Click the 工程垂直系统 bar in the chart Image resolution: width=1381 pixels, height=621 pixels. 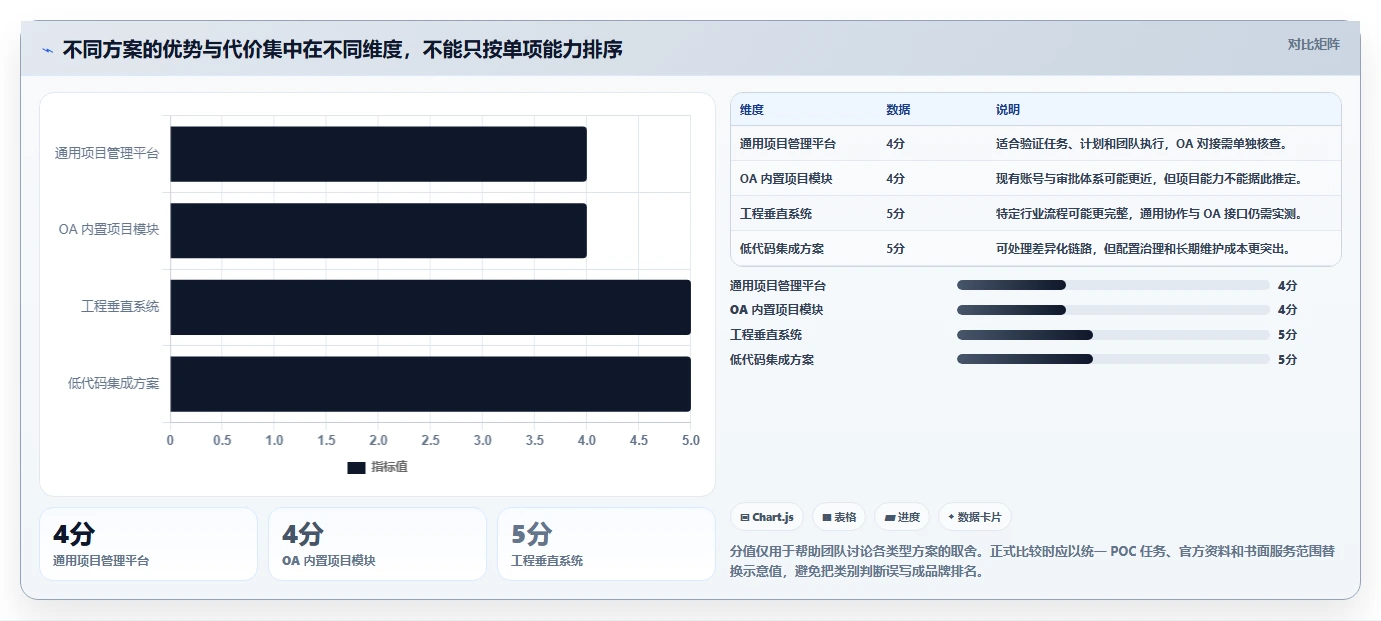(x=430, y=307)
